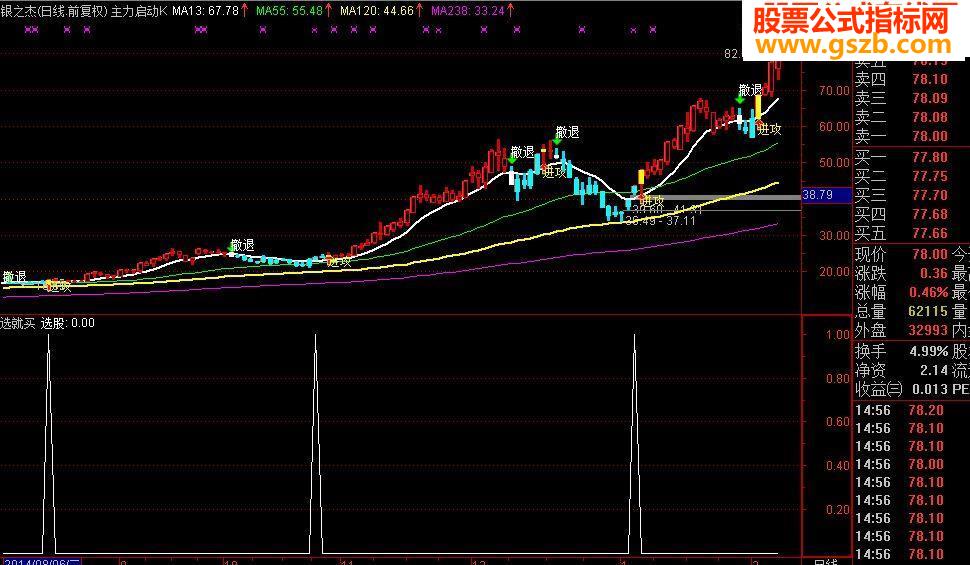This screenshot has width=970, height=565.
Task: Click the 现价 78.00 quote field
Action: [901, 254]
